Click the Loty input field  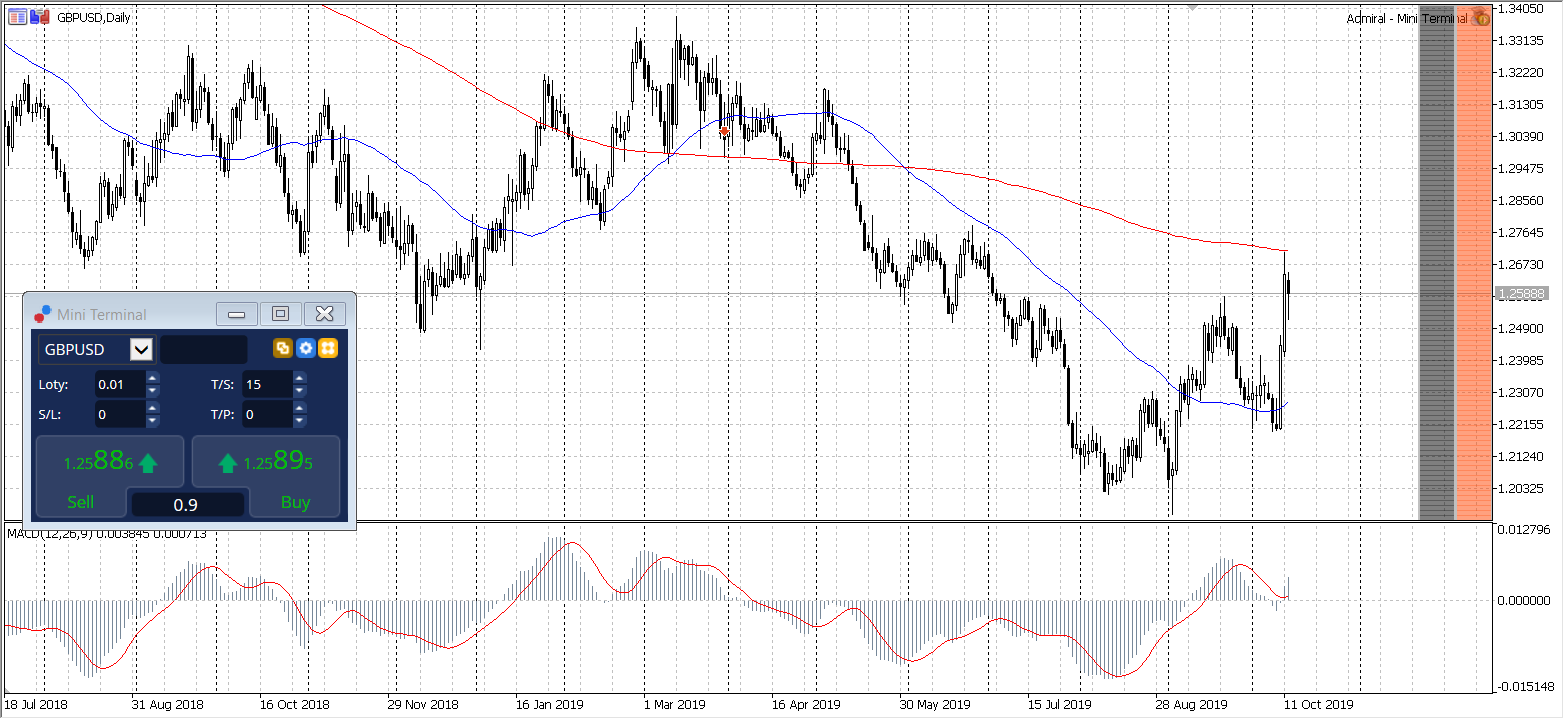coord(120,384)
